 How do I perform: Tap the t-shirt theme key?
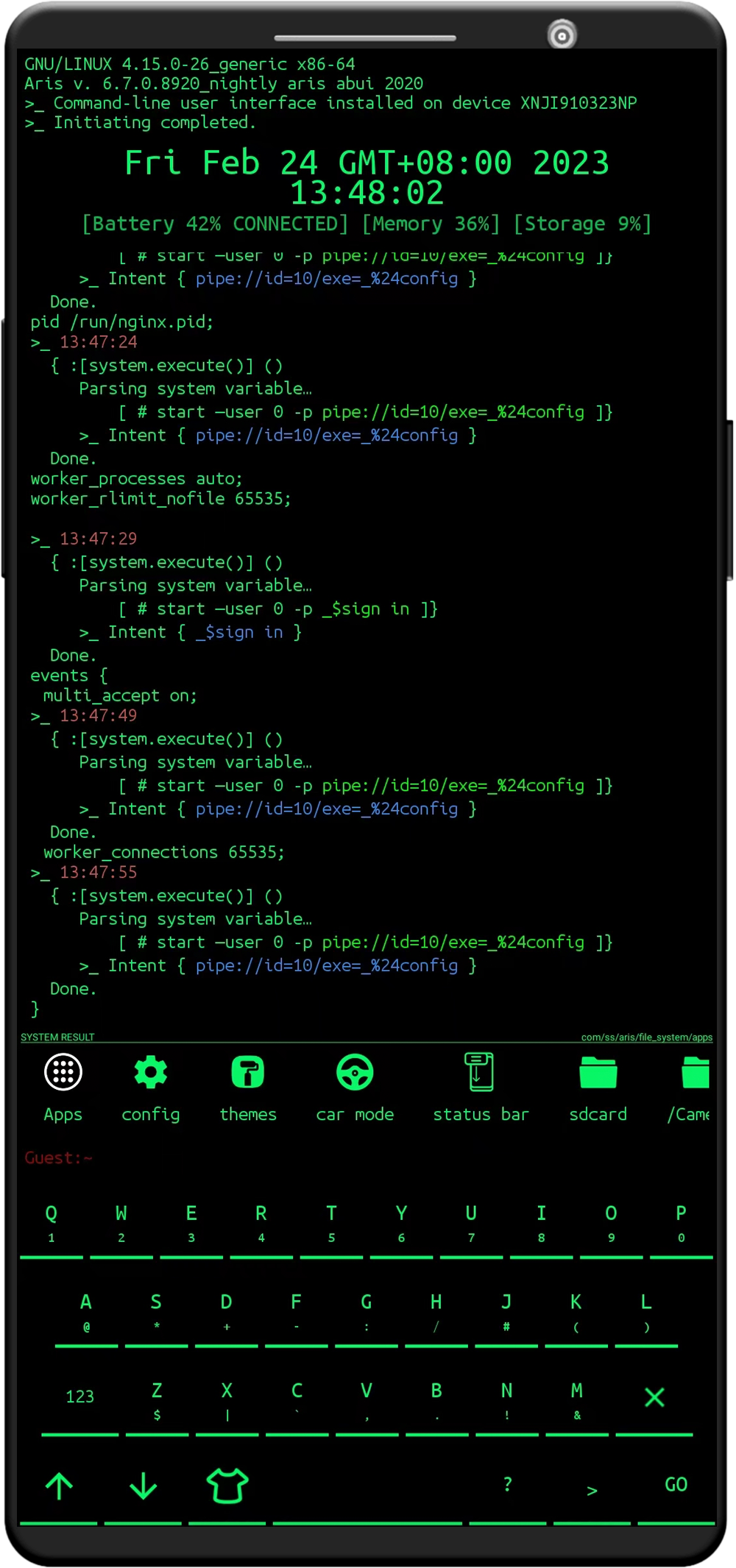click(x=227, y=1486)
